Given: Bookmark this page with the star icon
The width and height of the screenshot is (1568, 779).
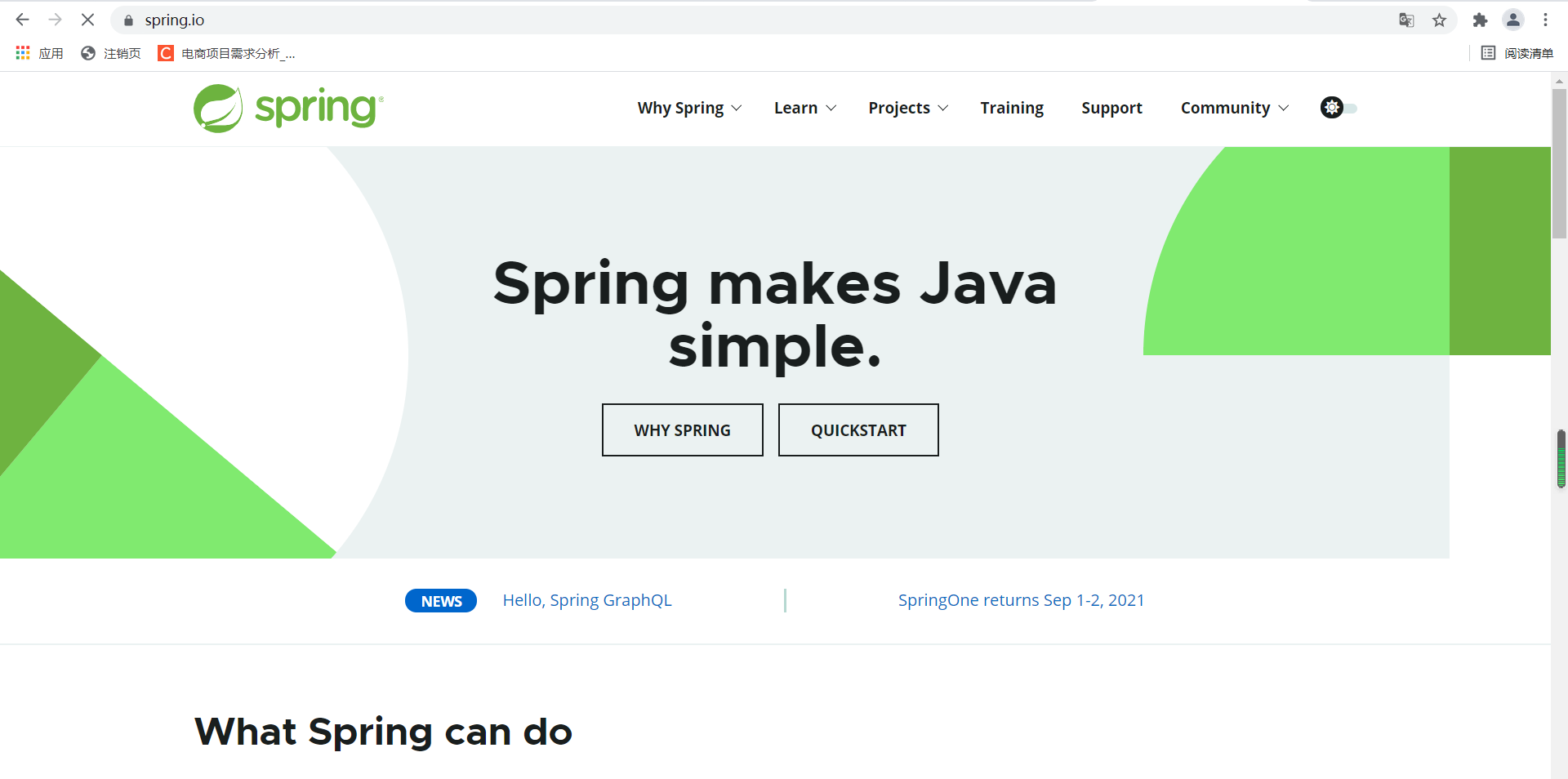Looking at the screenshot, I should pyautogui.click(x=1439, y=20).
